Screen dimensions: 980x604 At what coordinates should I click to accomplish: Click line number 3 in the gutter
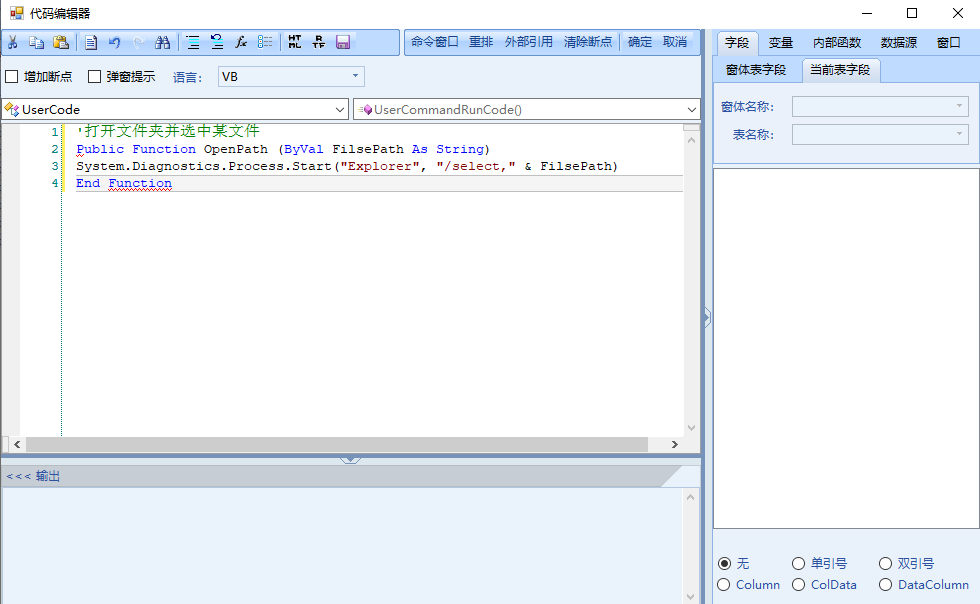tap(55, 166)
